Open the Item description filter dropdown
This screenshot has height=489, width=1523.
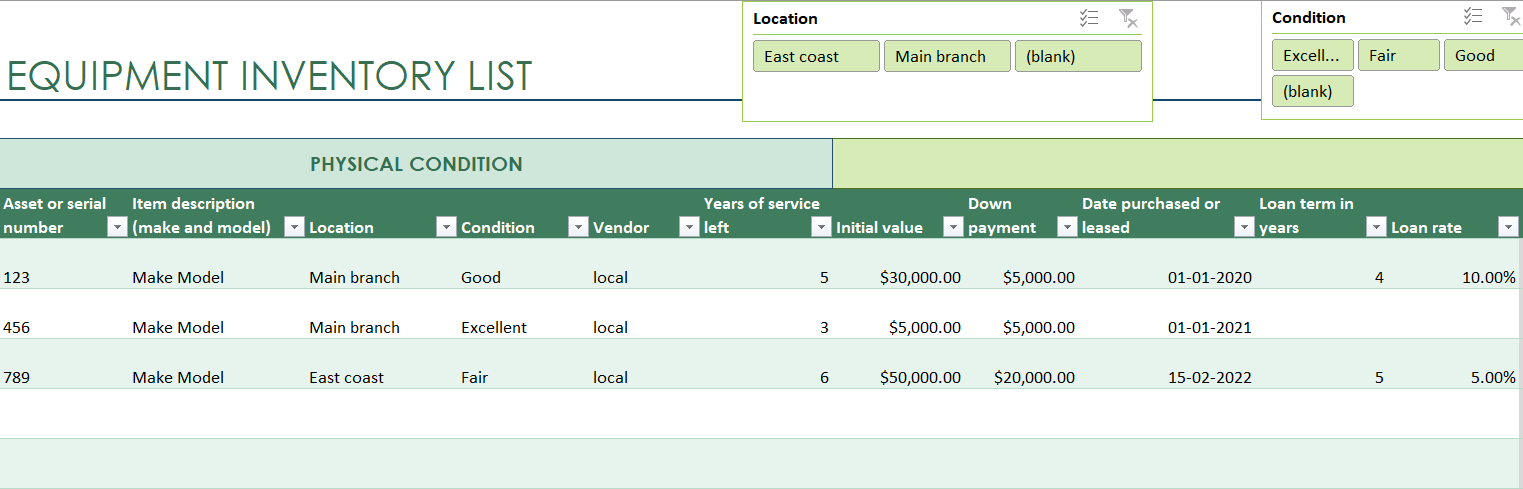pyautogui.click(x=294, y=228)
